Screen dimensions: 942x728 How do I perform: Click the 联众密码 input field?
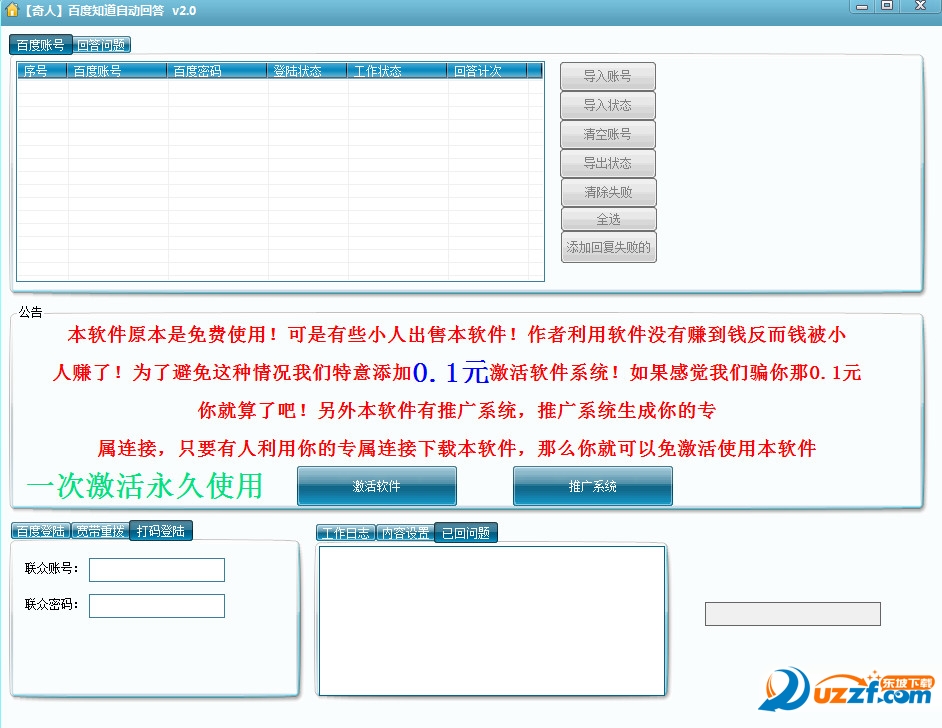point(157,605)
